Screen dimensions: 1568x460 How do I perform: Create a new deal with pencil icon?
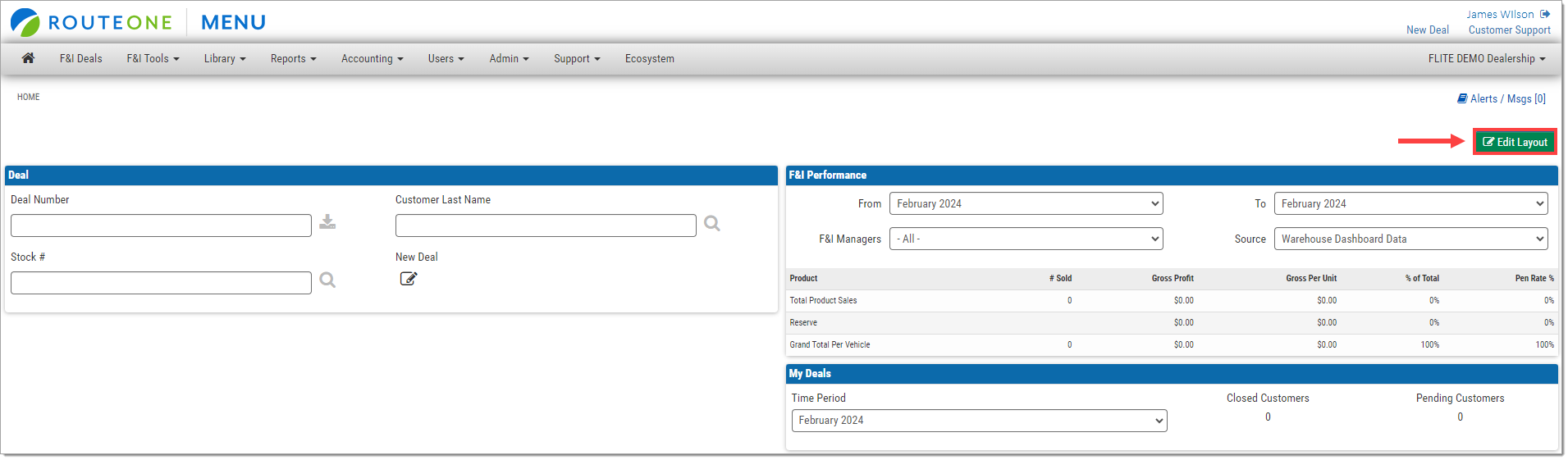tap(409, 279)
